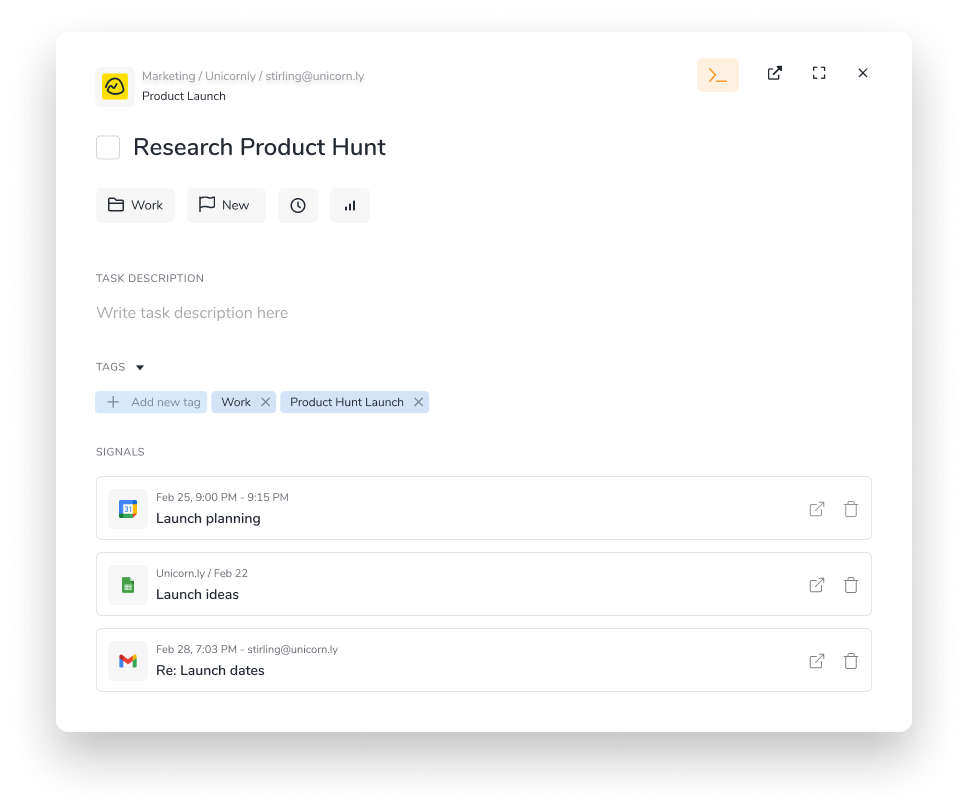Remove the Work tag
Image resolution: width=968 pixels, height=812 pixels.
coord(265,402)
